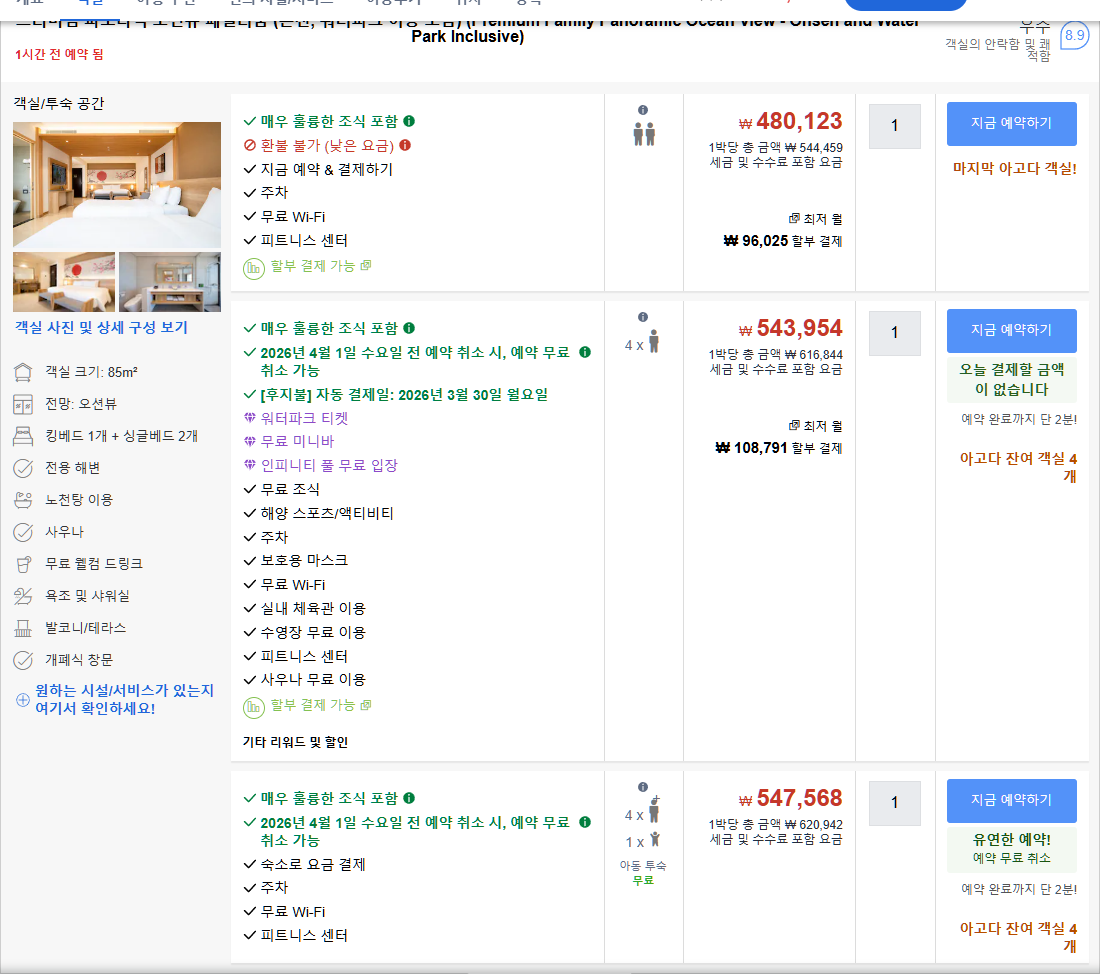
Task: Book the ₩547,568 offer with 지금 예약하기
Action: tap(1011, 800)
